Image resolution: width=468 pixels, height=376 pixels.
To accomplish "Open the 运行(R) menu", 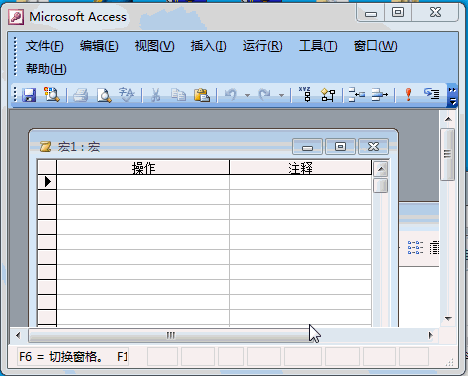I will click(263, 46).
